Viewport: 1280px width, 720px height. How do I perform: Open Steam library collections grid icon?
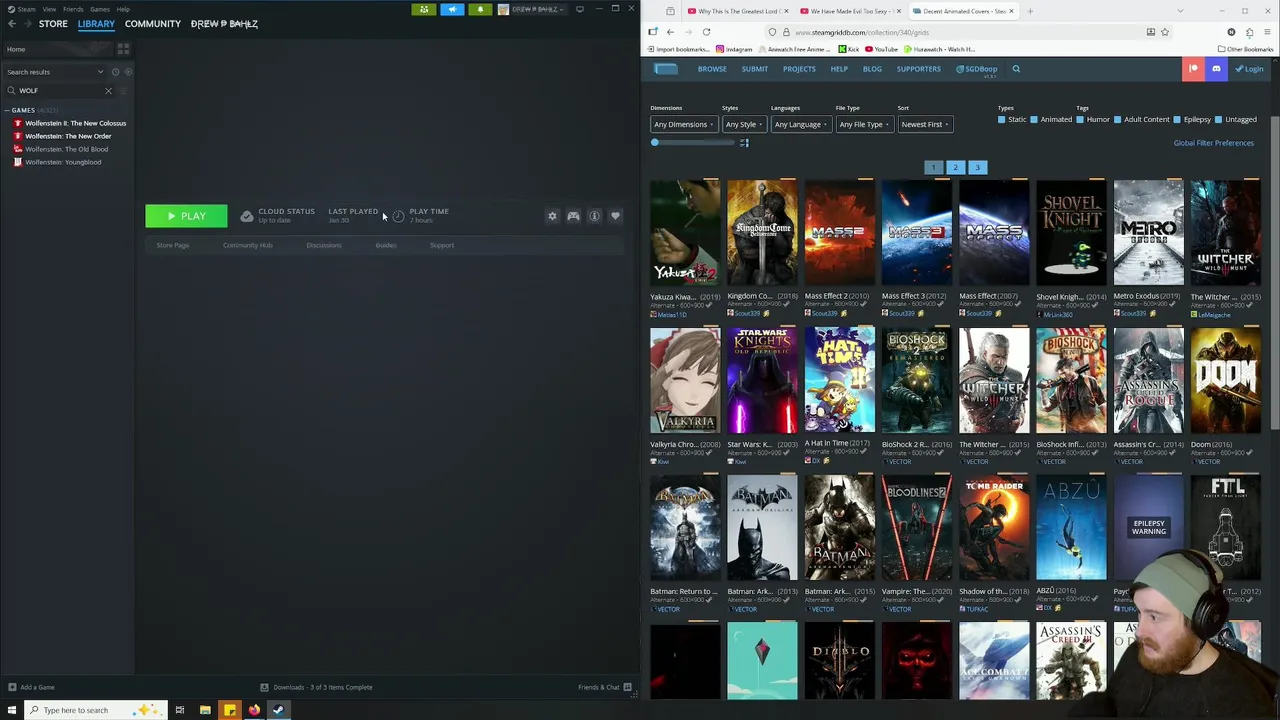tap(123, 49)
